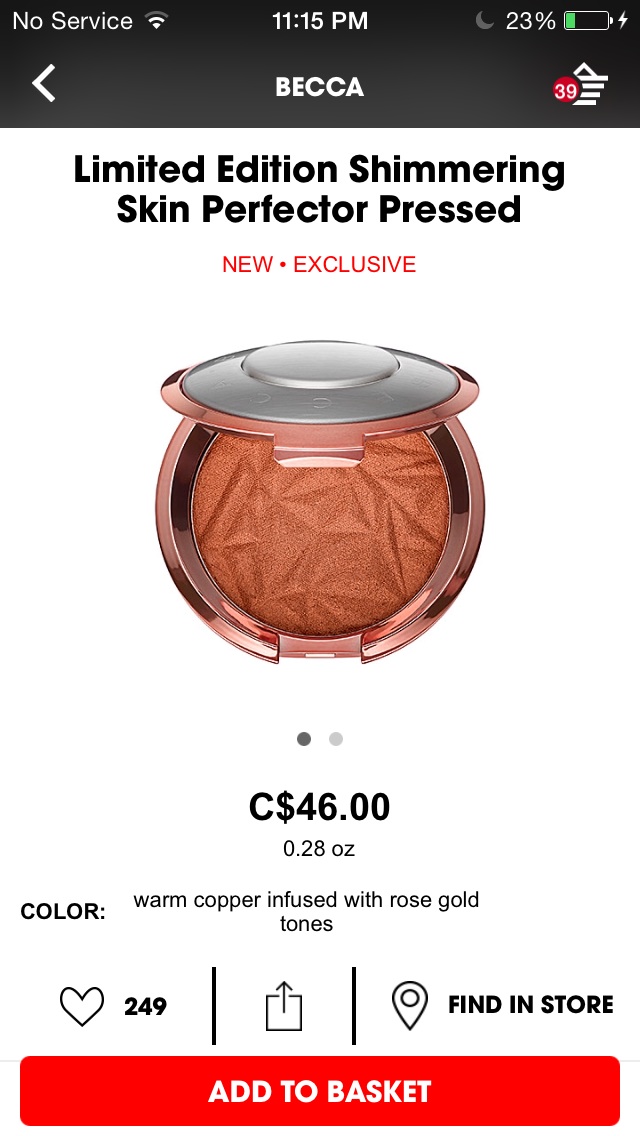Tap the C$46.00 price
The image size is (640, 1136).
pyautogui.click(x=320, y=807)
